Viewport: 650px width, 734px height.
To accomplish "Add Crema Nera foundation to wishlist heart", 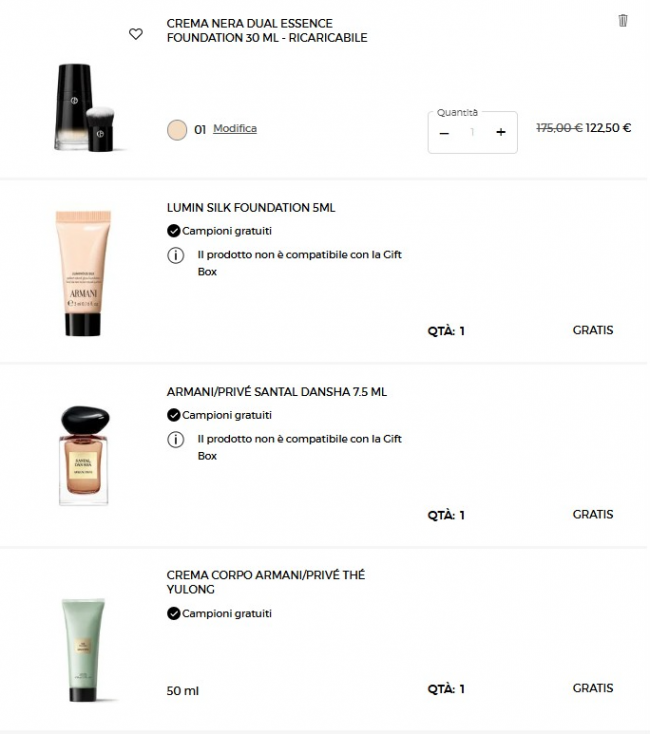I will pyautogui.click(x=136, y=34).
